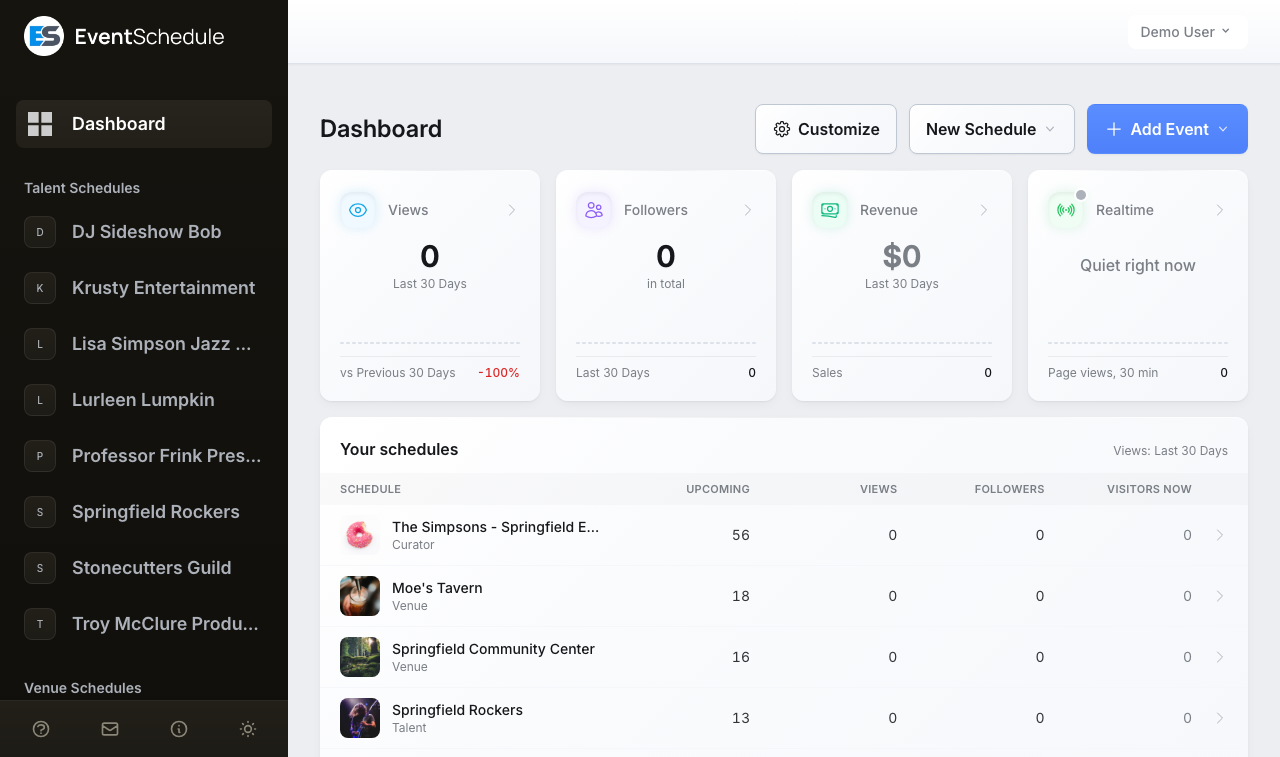The height and width of the screenshot is (757, 1280).
Task: Open Springfield Rockers name in schedules table
Action: [457, 710]
